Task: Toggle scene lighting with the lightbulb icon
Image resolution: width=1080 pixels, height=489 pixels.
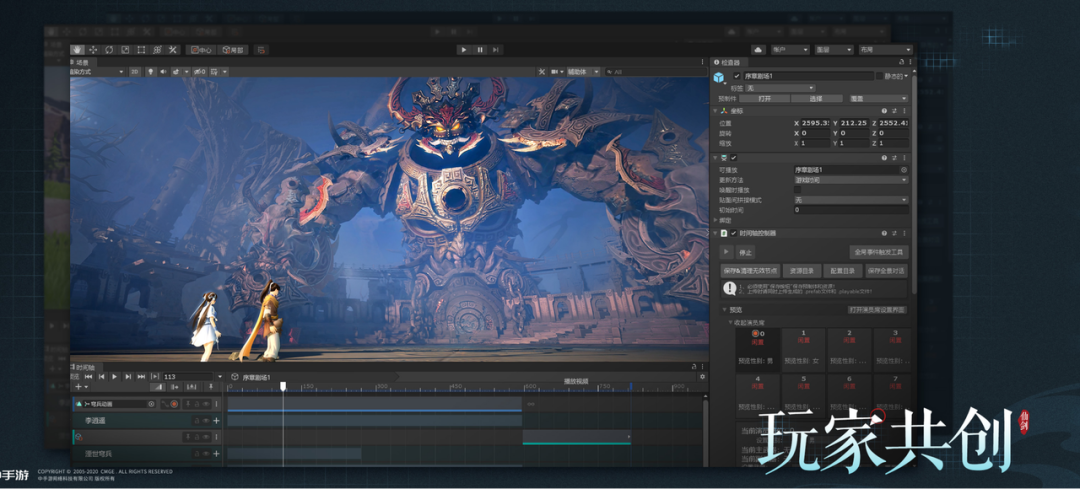Action: 150,72
